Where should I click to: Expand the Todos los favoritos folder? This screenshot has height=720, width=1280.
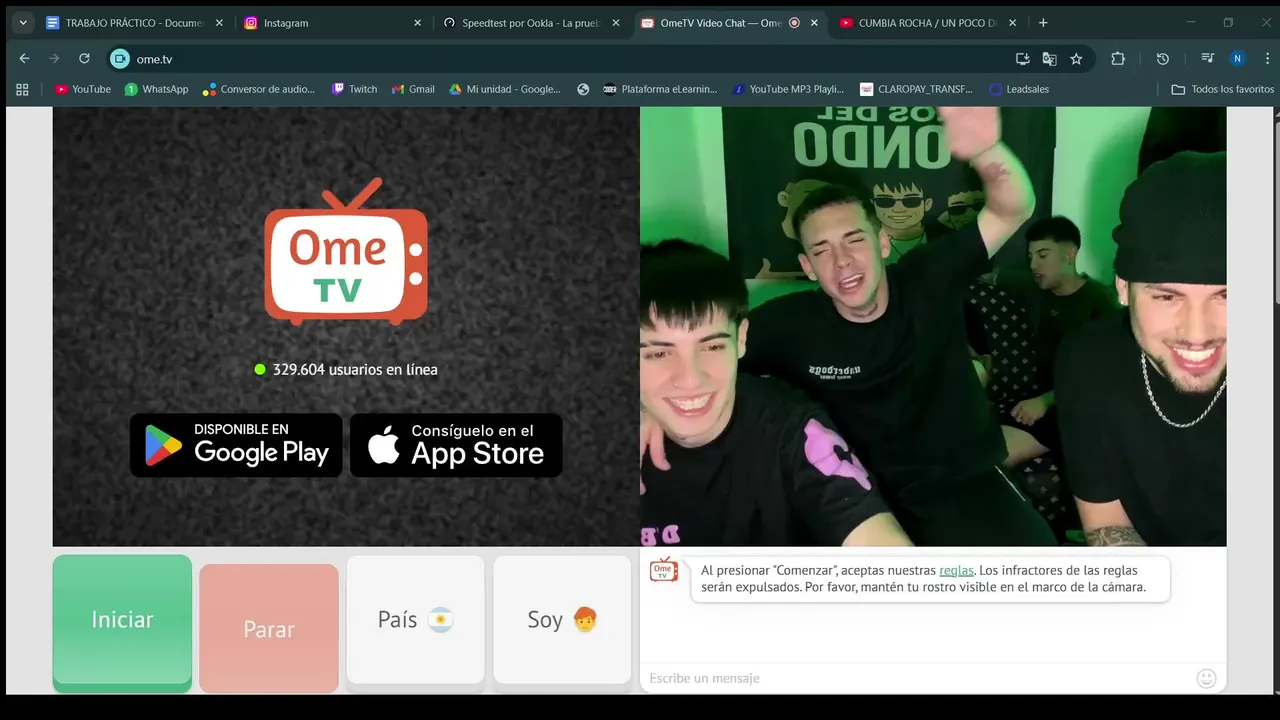(x=1222, y=89)
